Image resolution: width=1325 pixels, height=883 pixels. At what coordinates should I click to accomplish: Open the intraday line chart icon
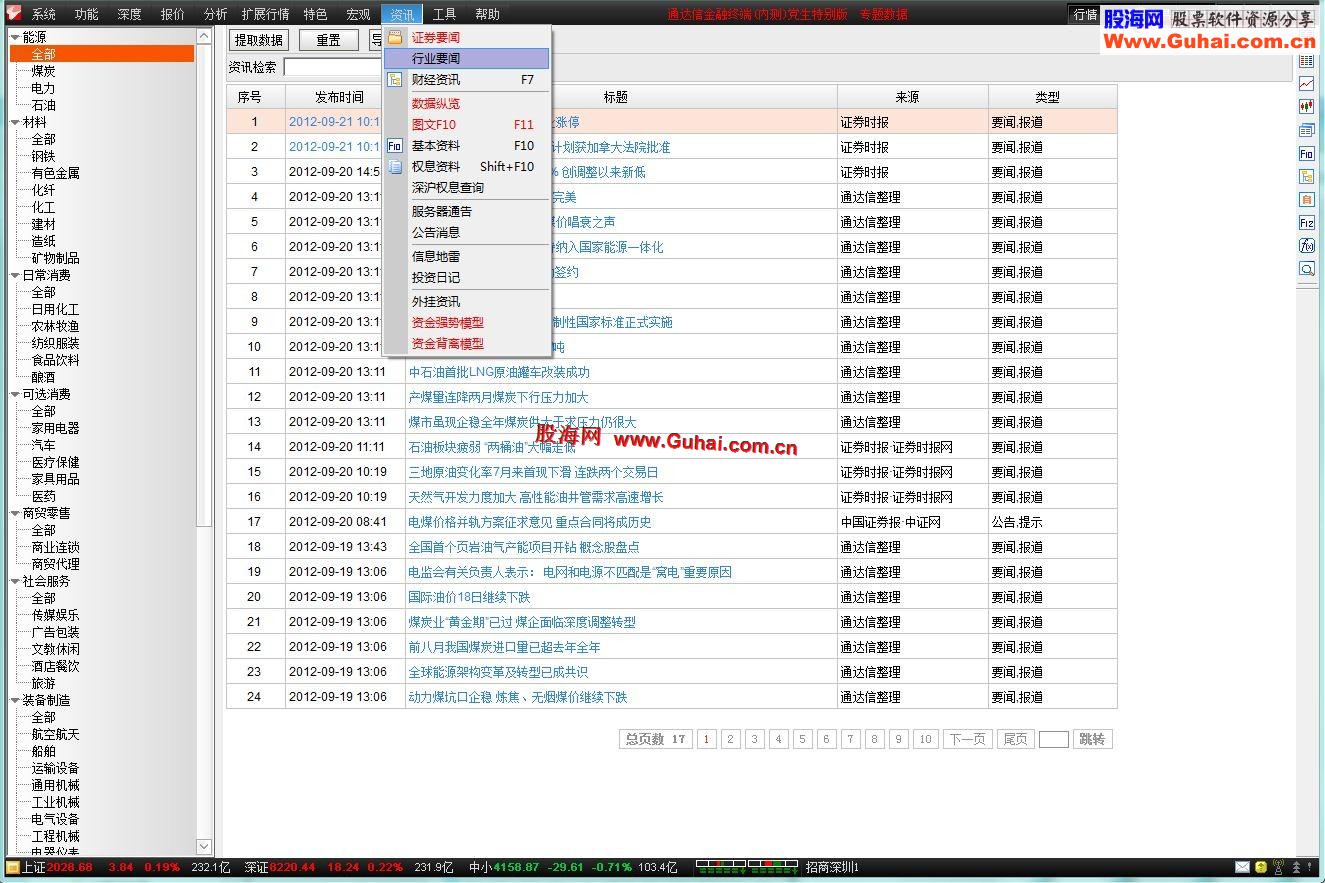[x=1306, y=84]
